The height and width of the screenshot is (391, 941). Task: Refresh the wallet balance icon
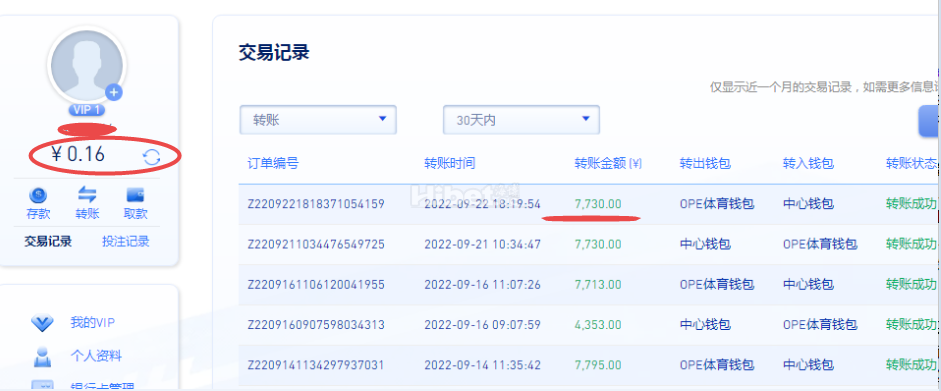pos(151,157)
